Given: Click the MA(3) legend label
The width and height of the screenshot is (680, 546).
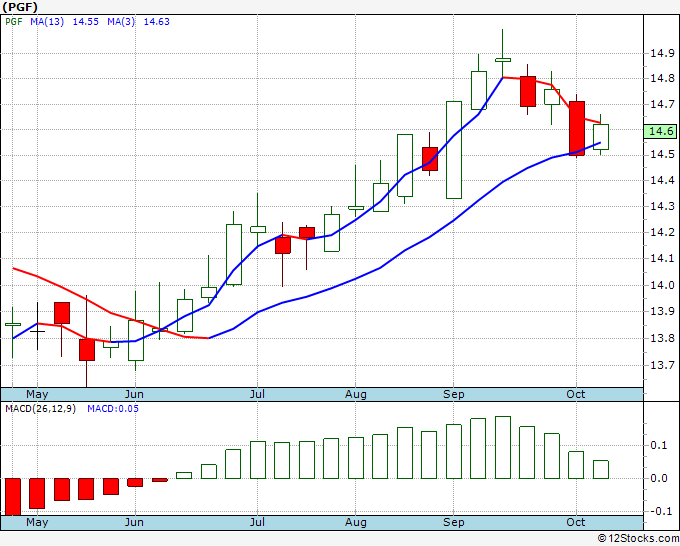Looking at the screenshot, I should pyautogui.click(x=121, y=22).
